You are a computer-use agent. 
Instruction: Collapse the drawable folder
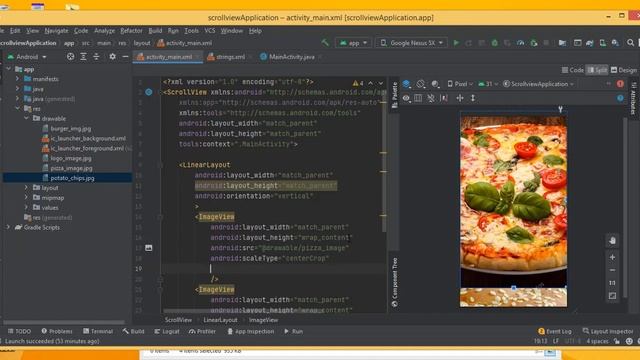click(x=27, y=118)
